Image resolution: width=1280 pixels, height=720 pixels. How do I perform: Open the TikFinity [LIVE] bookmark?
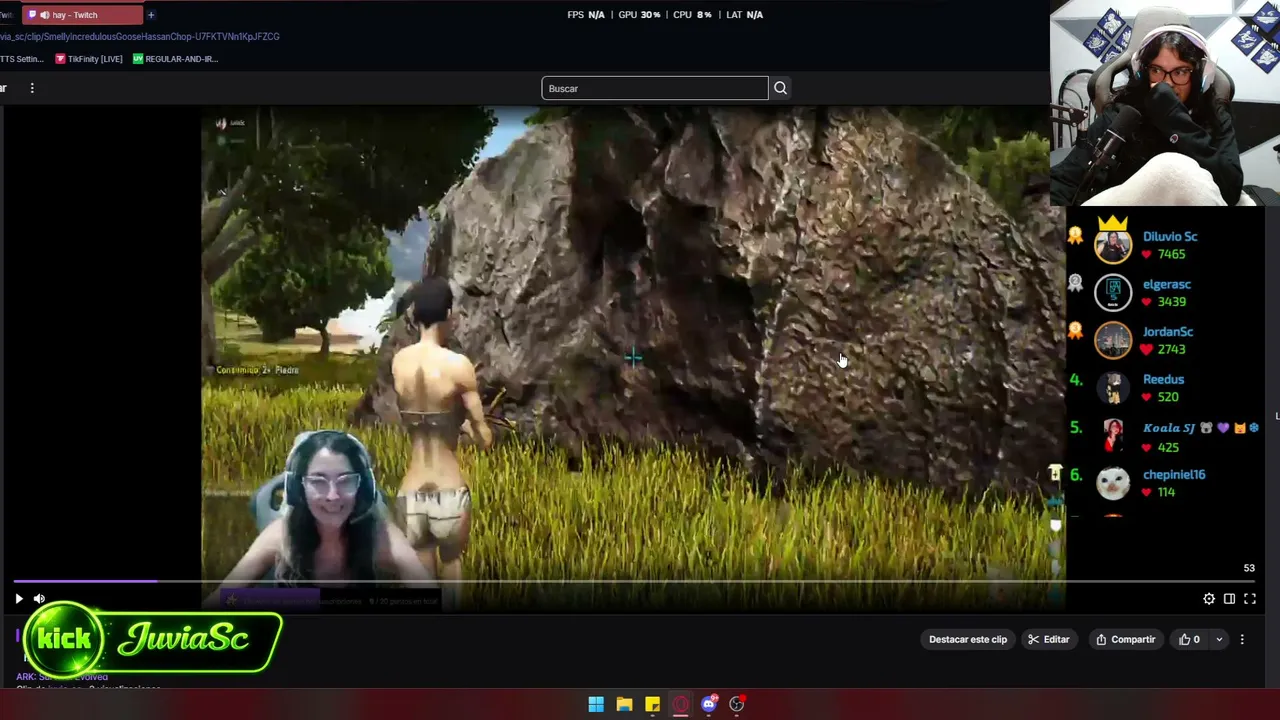click(88, 59)
